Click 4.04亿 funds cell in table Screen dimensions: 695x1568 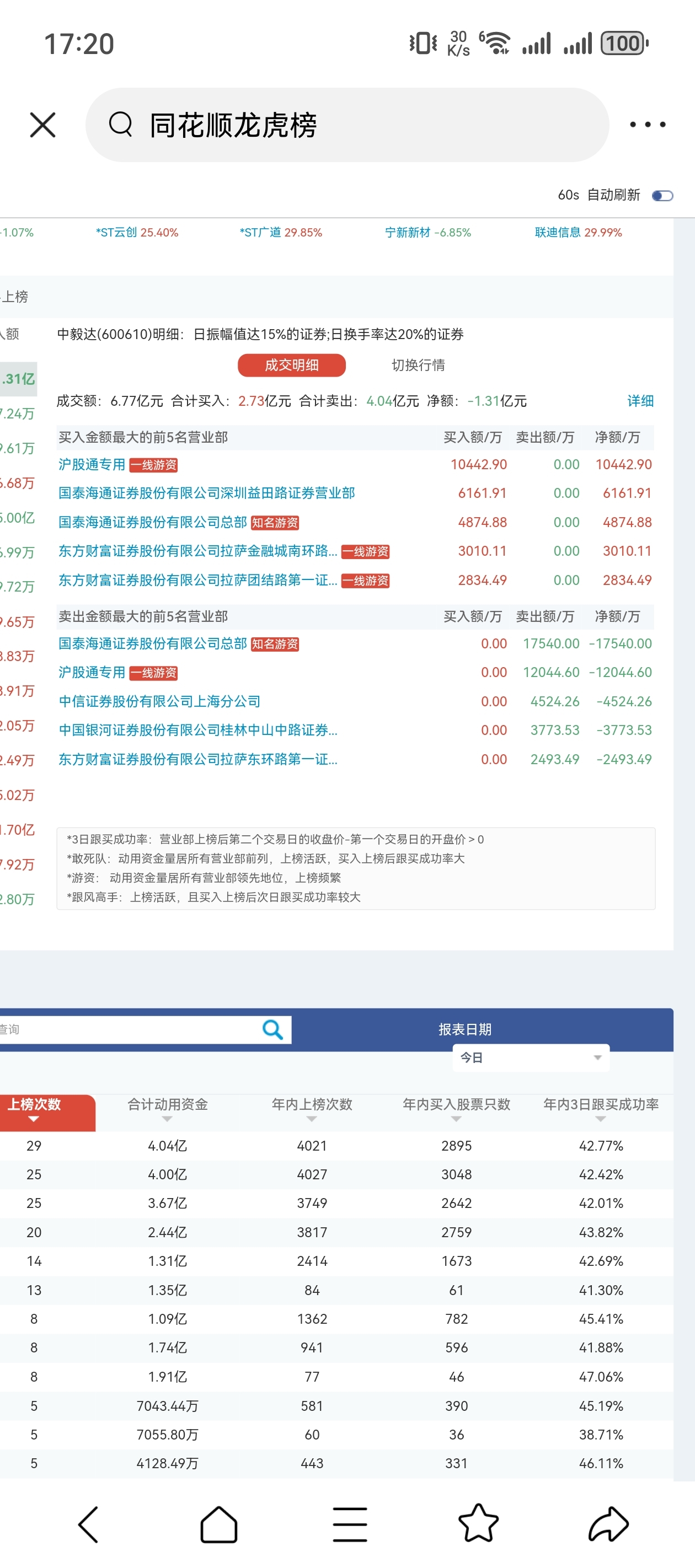[x=168, y=1146]
